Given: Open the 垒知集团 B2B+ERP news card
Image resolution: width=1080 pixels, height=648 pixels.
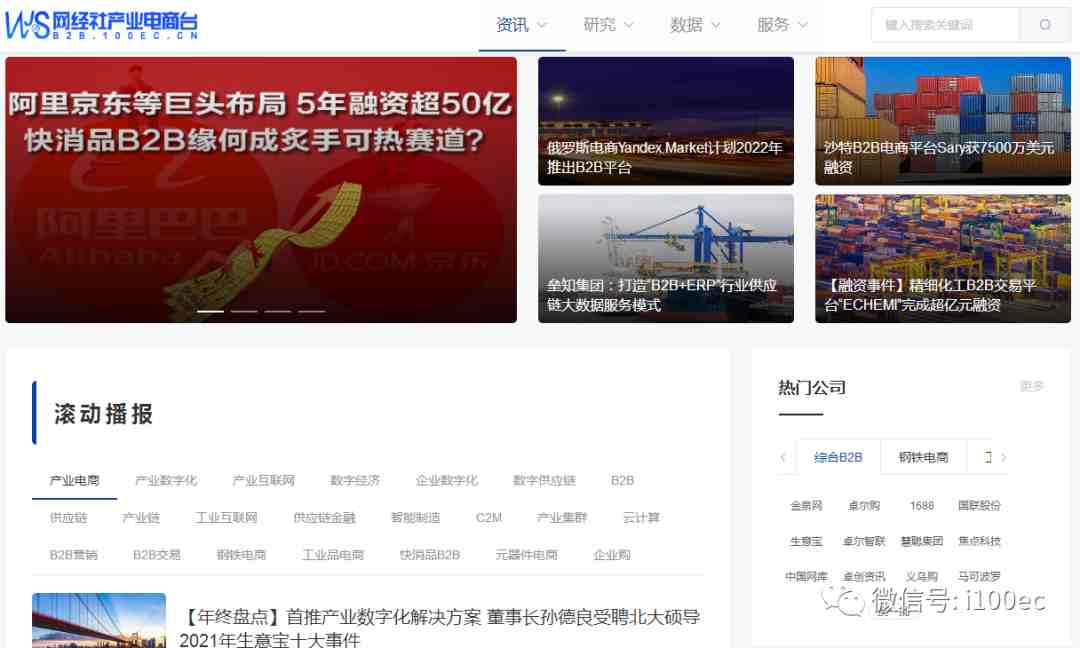Looking at the screenshot, I should (x=665, y=258).
